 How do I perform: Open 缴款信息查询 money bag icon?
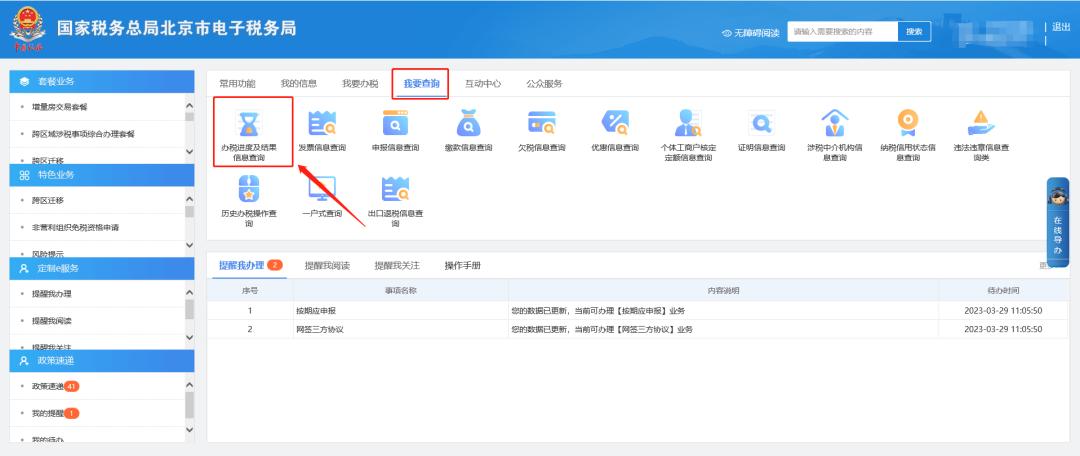468,124
